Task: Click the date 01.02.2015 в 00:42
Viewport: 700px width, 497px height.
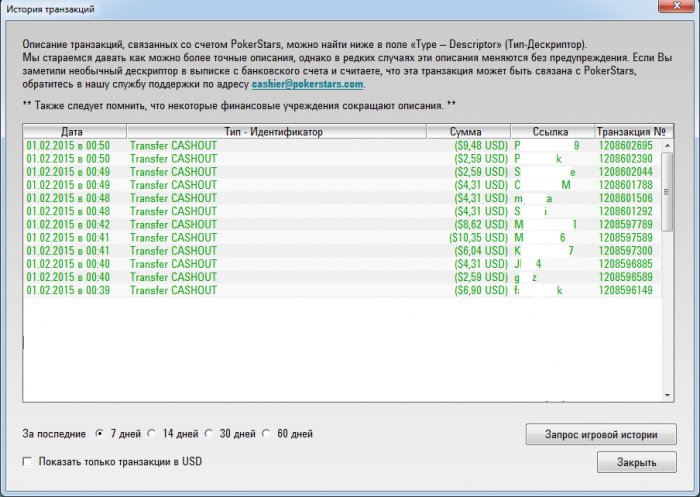Action: tap(68, 225)
